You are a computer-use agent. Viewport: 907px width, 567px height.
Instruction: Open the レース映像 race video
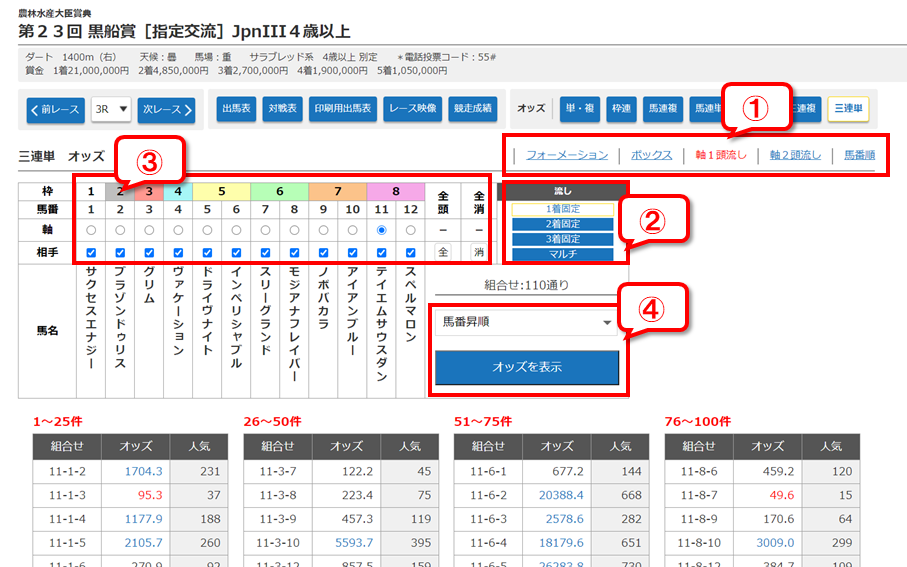(413, 109)
